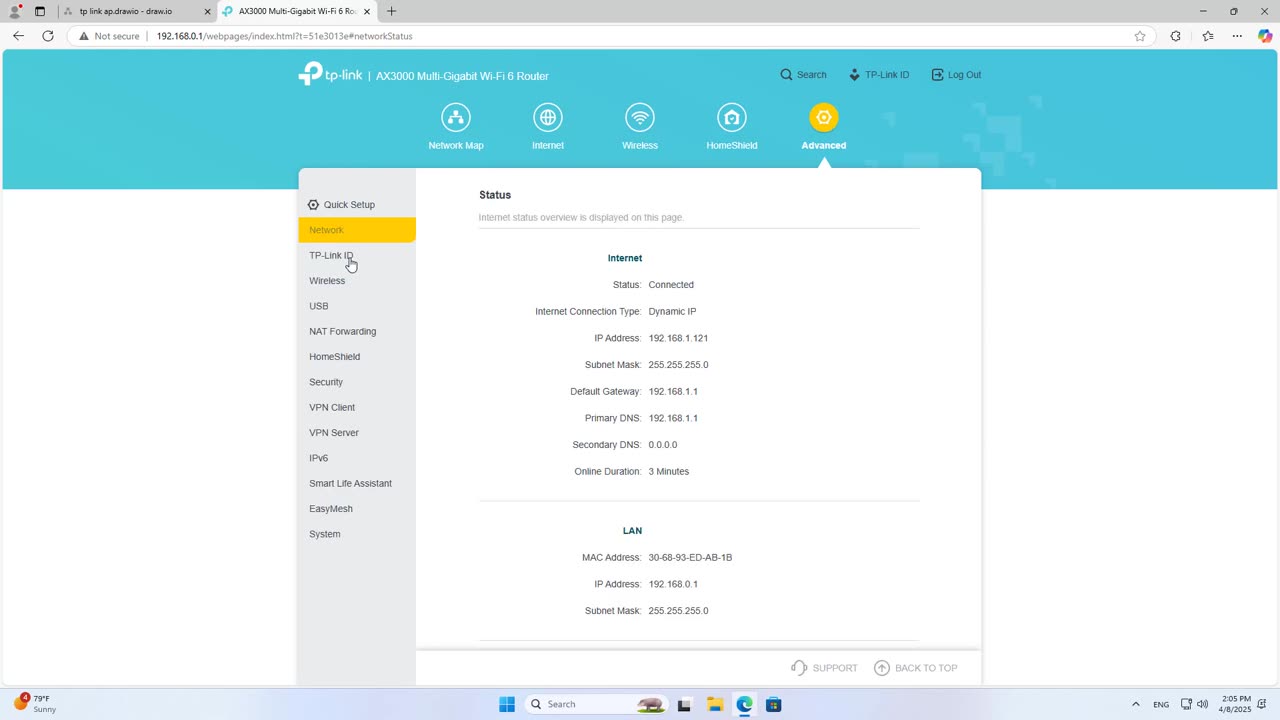Viewport: 1280px width, 720px height.
Task: Show hidden system tray icons
Action: click(x=1135, y=704)
